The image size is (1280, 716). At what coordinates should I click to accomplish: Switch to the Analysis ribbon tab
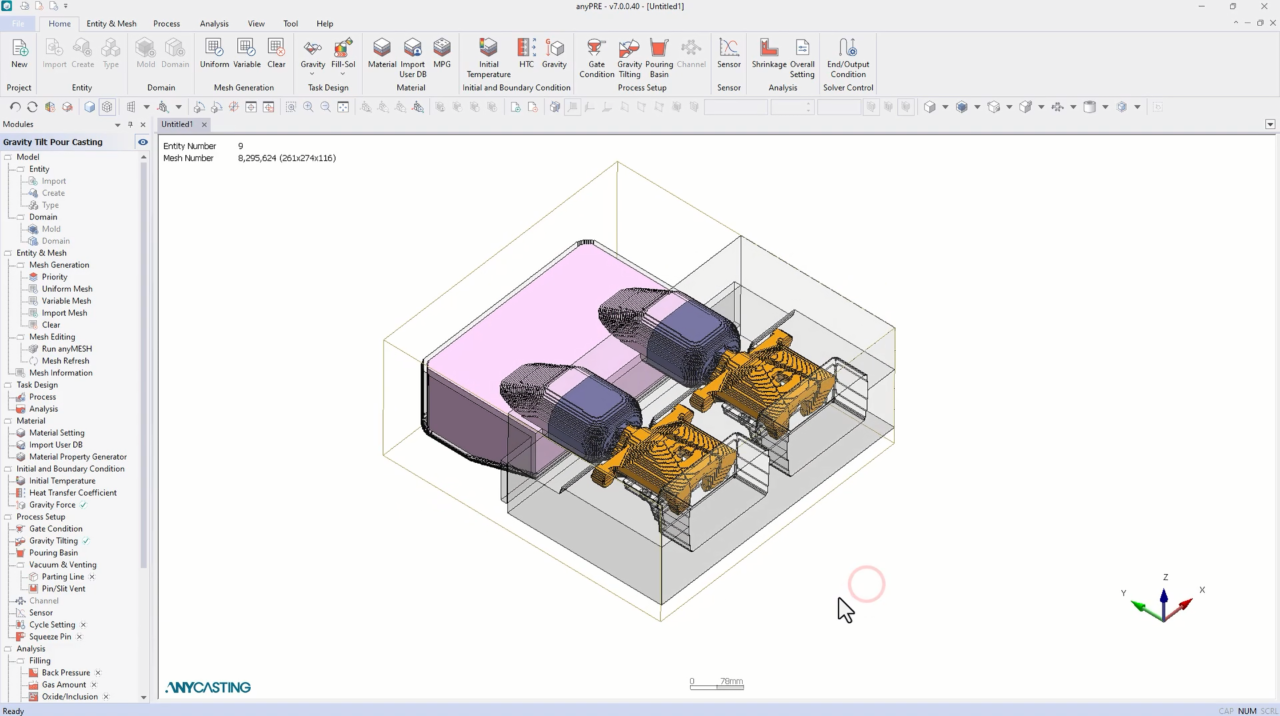tap(214, 23)
